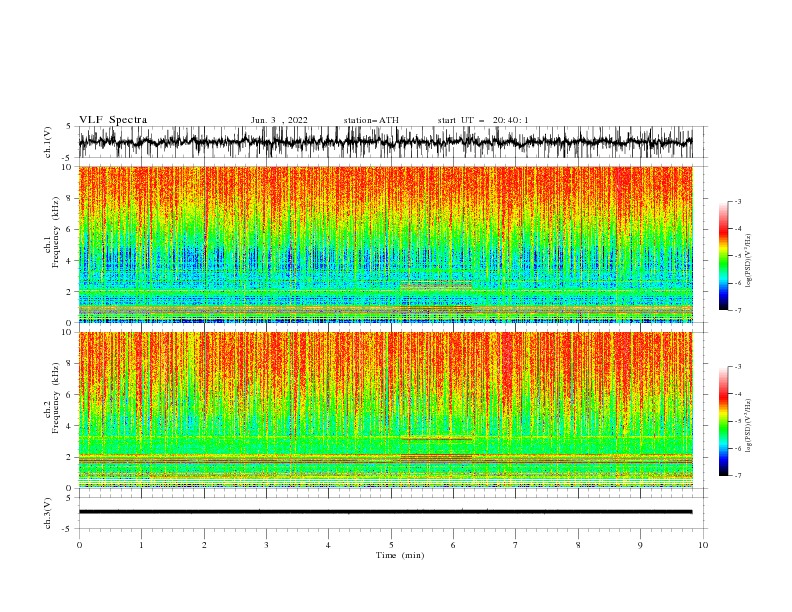Screen dimensions: 792x612
Task: Click time axis tick label "4"
Action: (x=329, y=545)
